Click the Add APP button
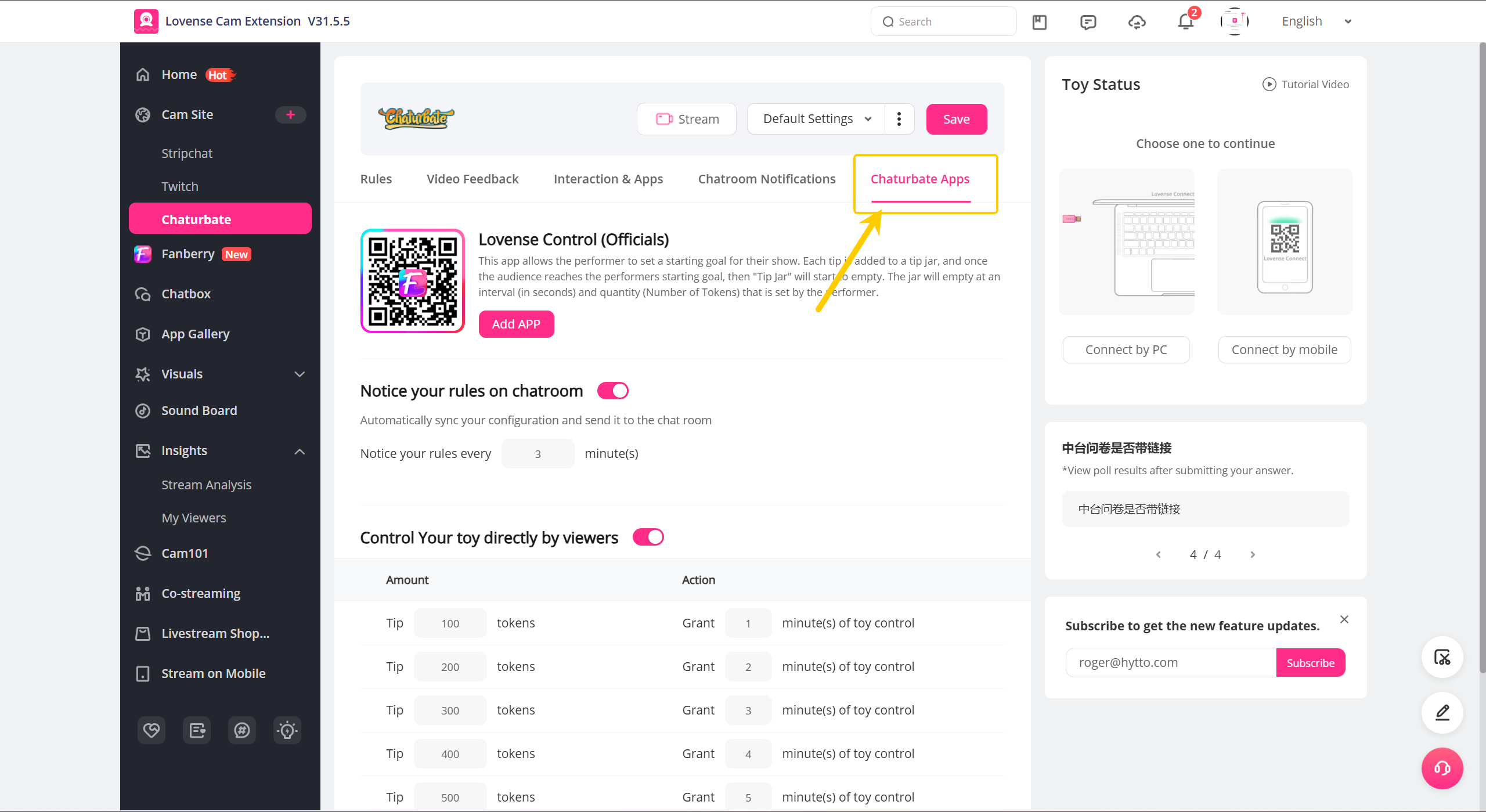The width and height of the screenshot is (1486, 812). [x=516, y=324]
